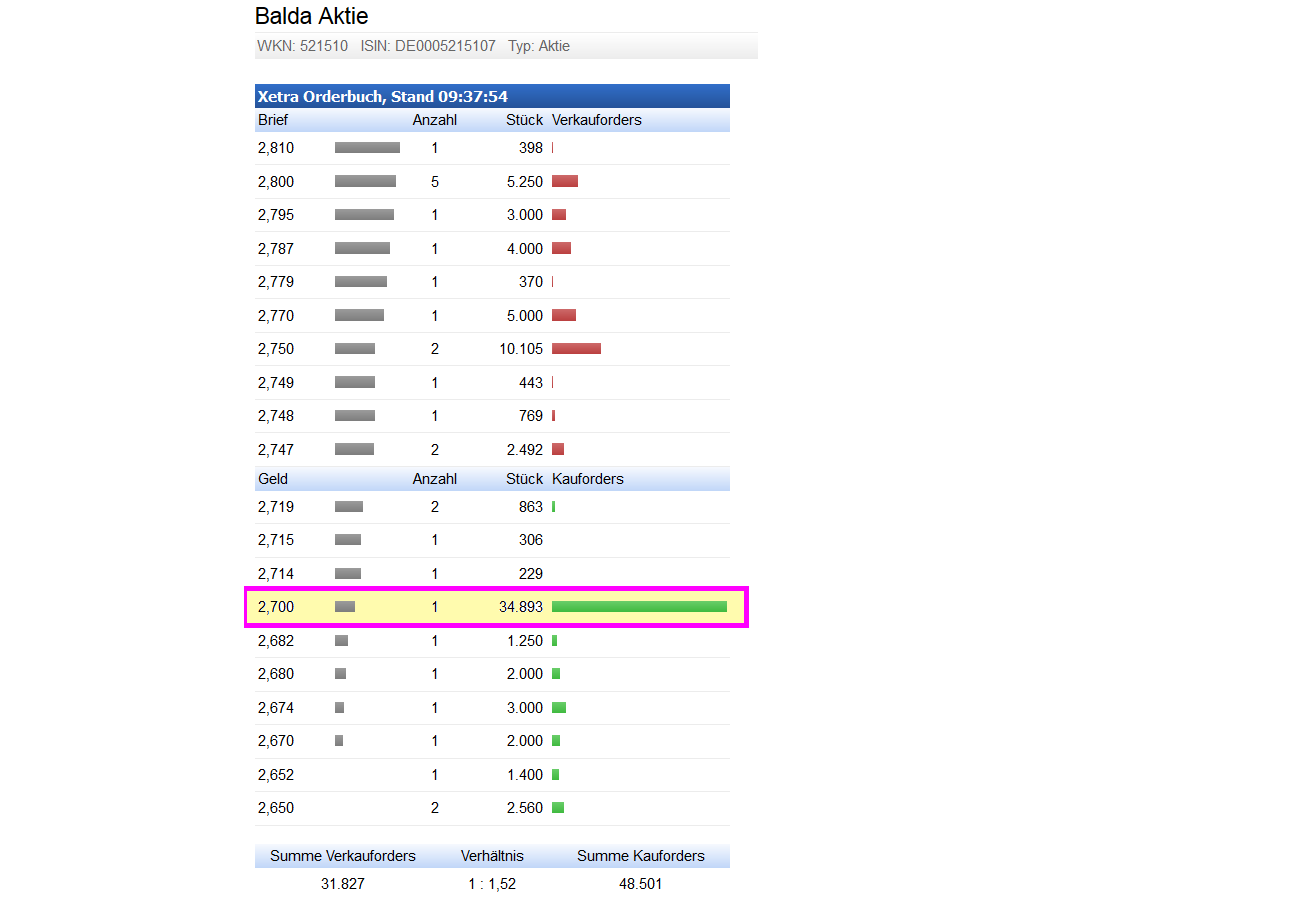Select the ask price 2,750
This screenshot has width=1292, height=900.
pos(276,349)
